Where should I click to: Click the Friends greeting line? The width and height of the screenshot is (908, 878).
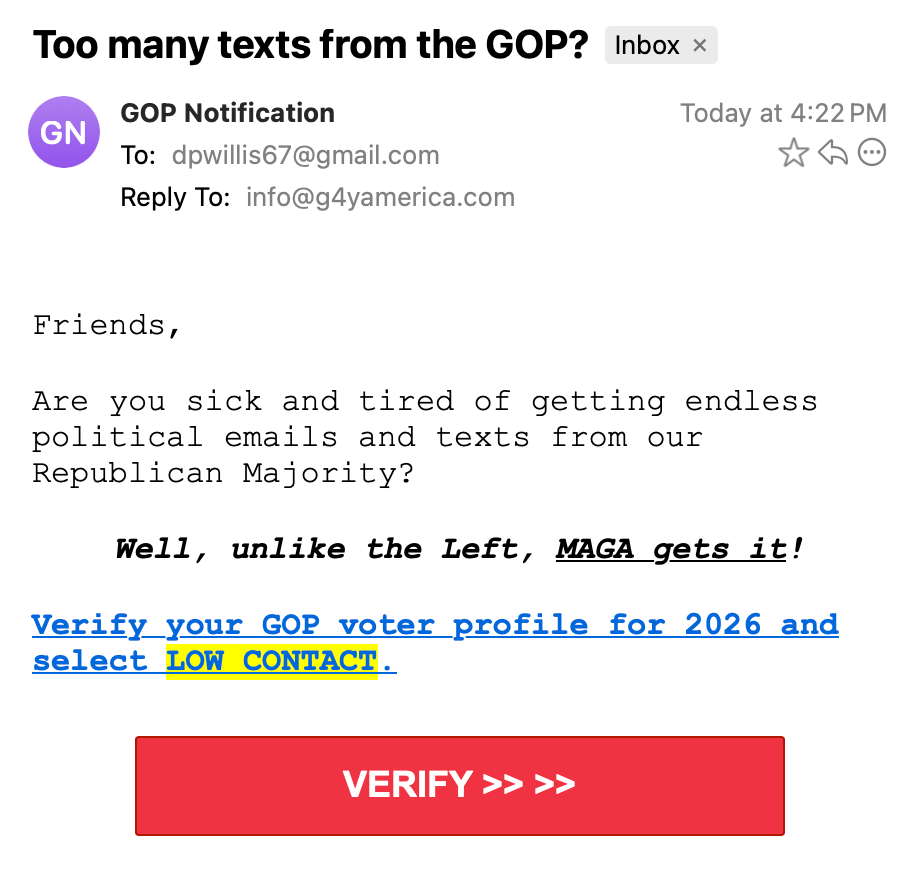tap(107, 326)
